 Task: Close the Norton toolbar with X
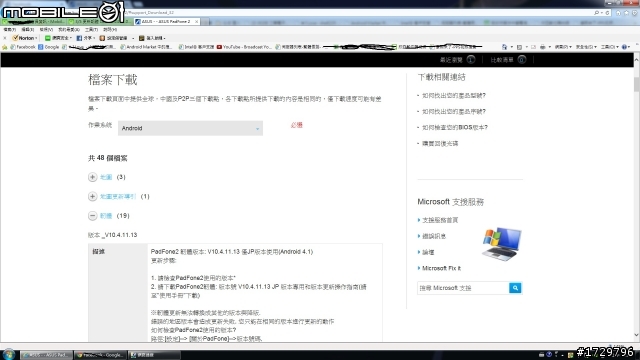5,38
